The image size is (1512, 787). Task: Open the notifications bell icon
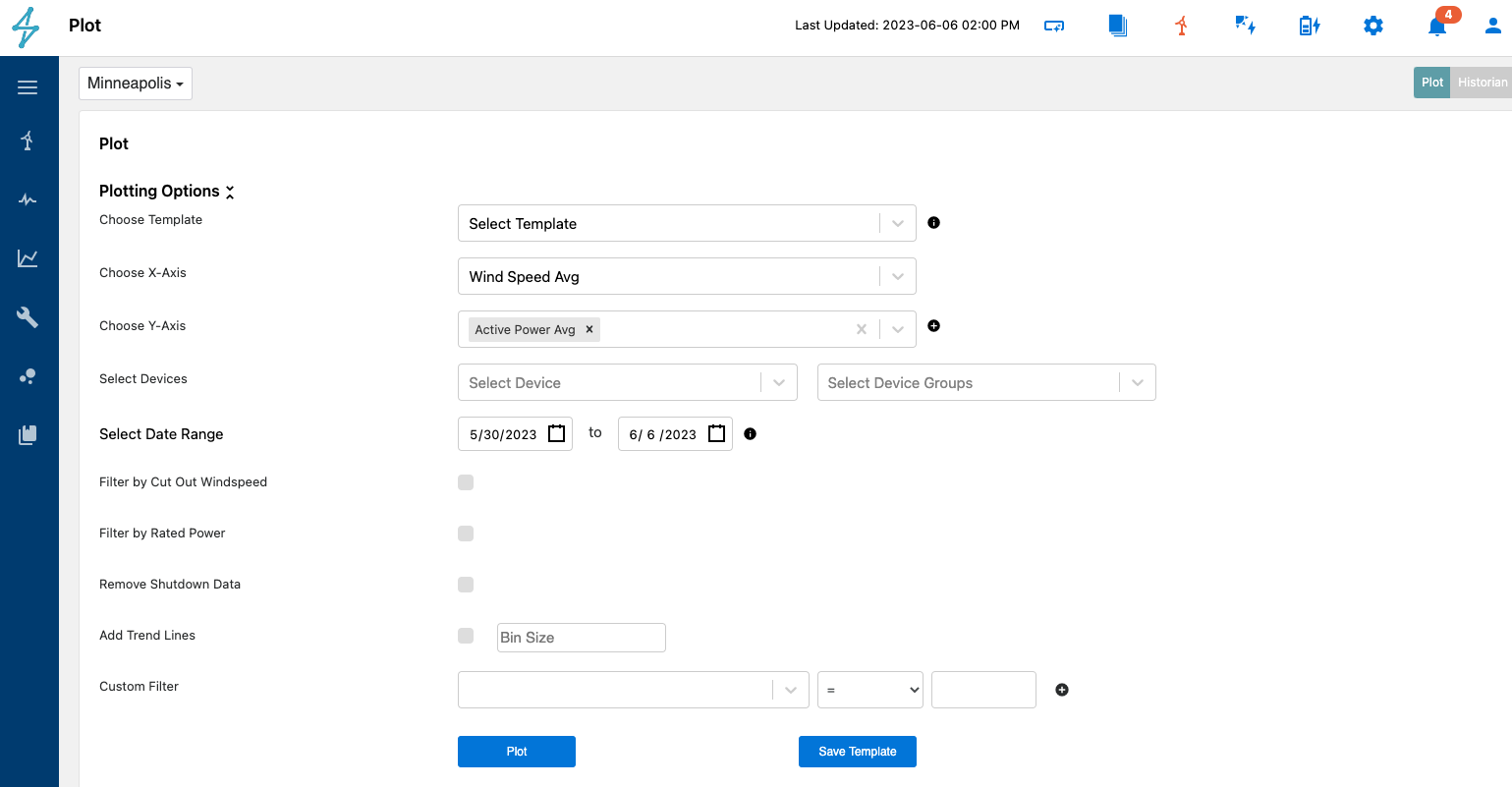[1436, 27]
